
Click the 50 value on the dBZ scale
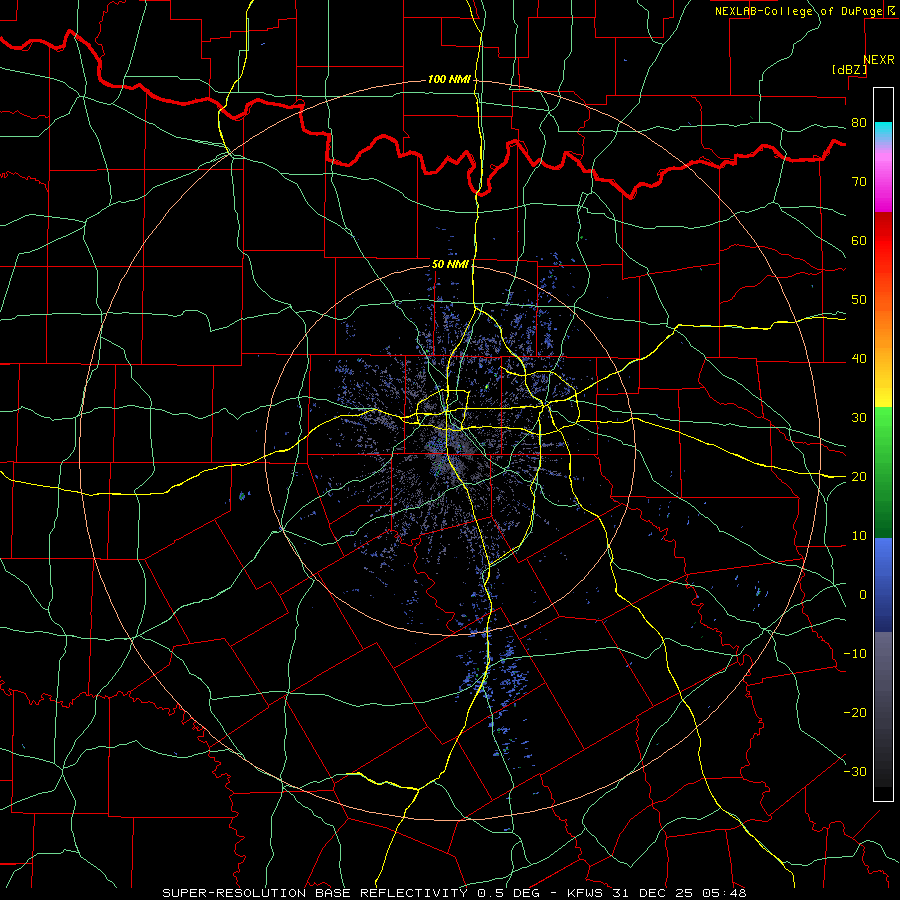pos(859,300)
